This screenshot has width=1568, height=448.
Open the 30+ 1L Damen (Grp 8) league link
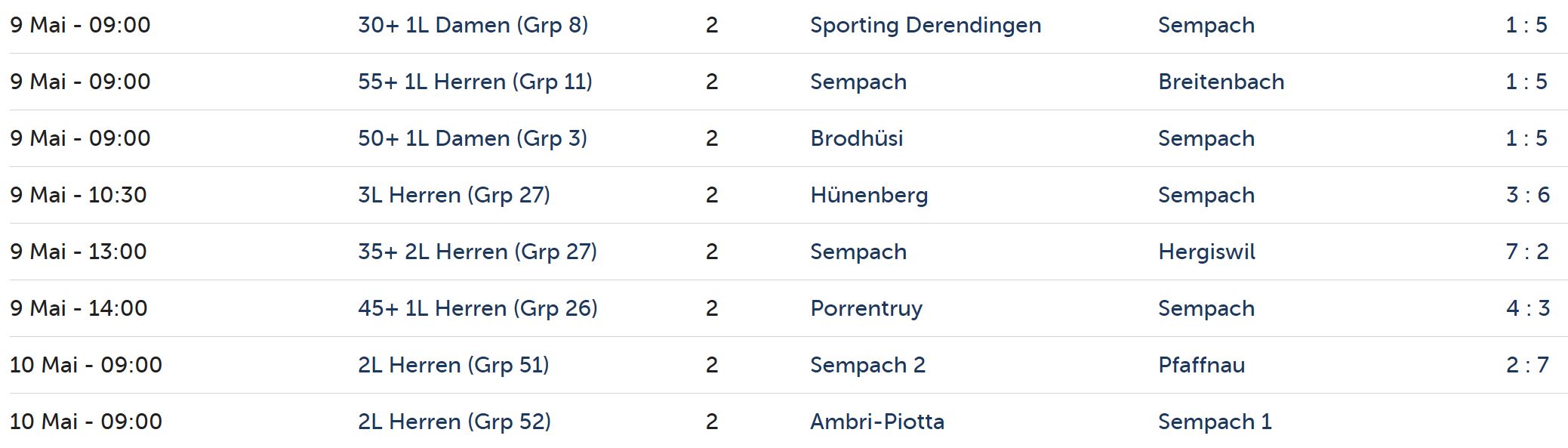click(x=473, y=25)
